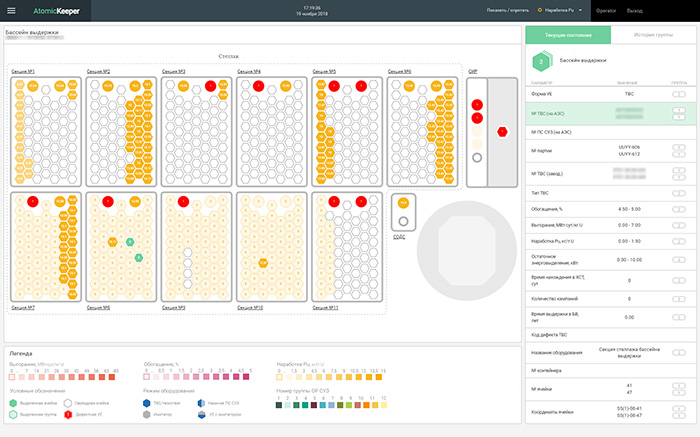Click the yellow hexagon in the СОДС box

[x=404, y=203]
